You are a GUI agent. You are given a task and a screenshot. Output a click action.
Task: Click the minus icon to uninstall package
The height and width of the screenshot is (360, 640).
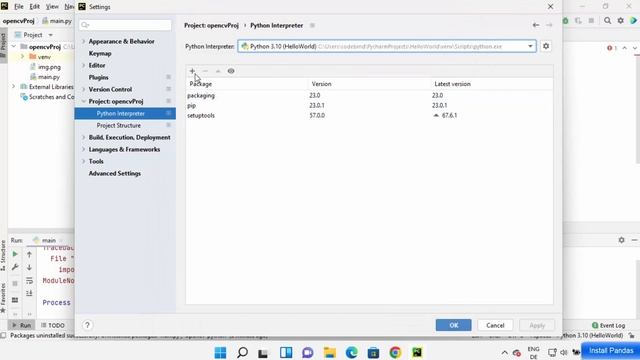click(205, 71)
